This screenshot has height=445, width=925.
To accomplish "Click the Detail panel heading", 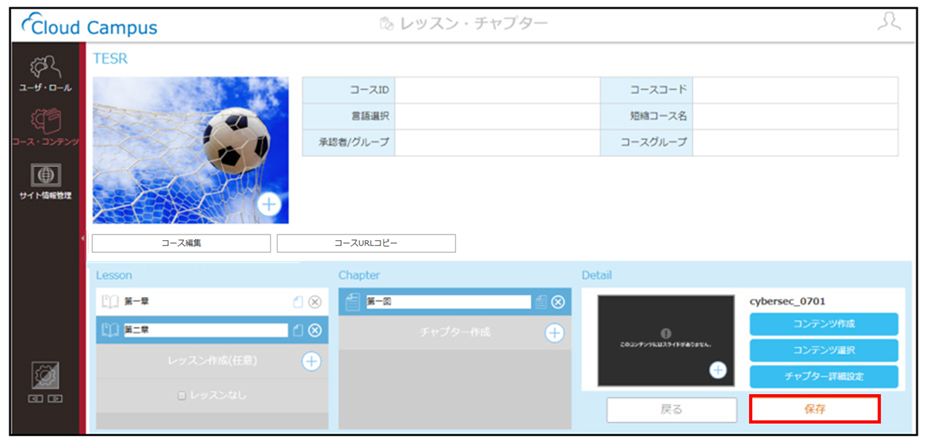I will pyautogui.click(x=596, y=275).
